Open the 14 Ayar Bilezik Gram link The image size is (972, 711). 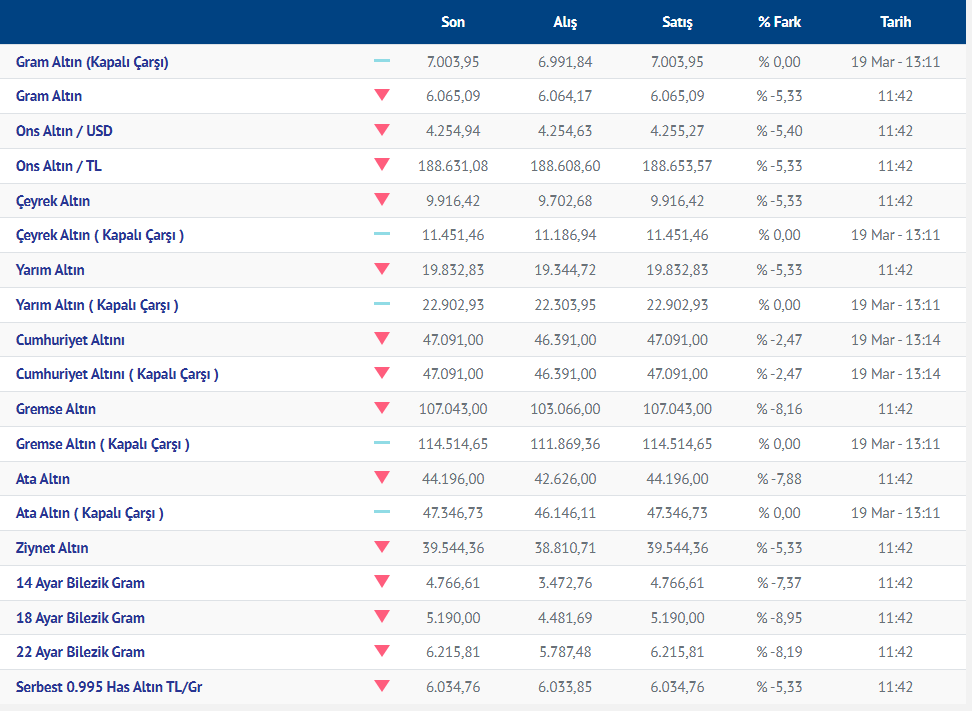[x=80, y=583]
